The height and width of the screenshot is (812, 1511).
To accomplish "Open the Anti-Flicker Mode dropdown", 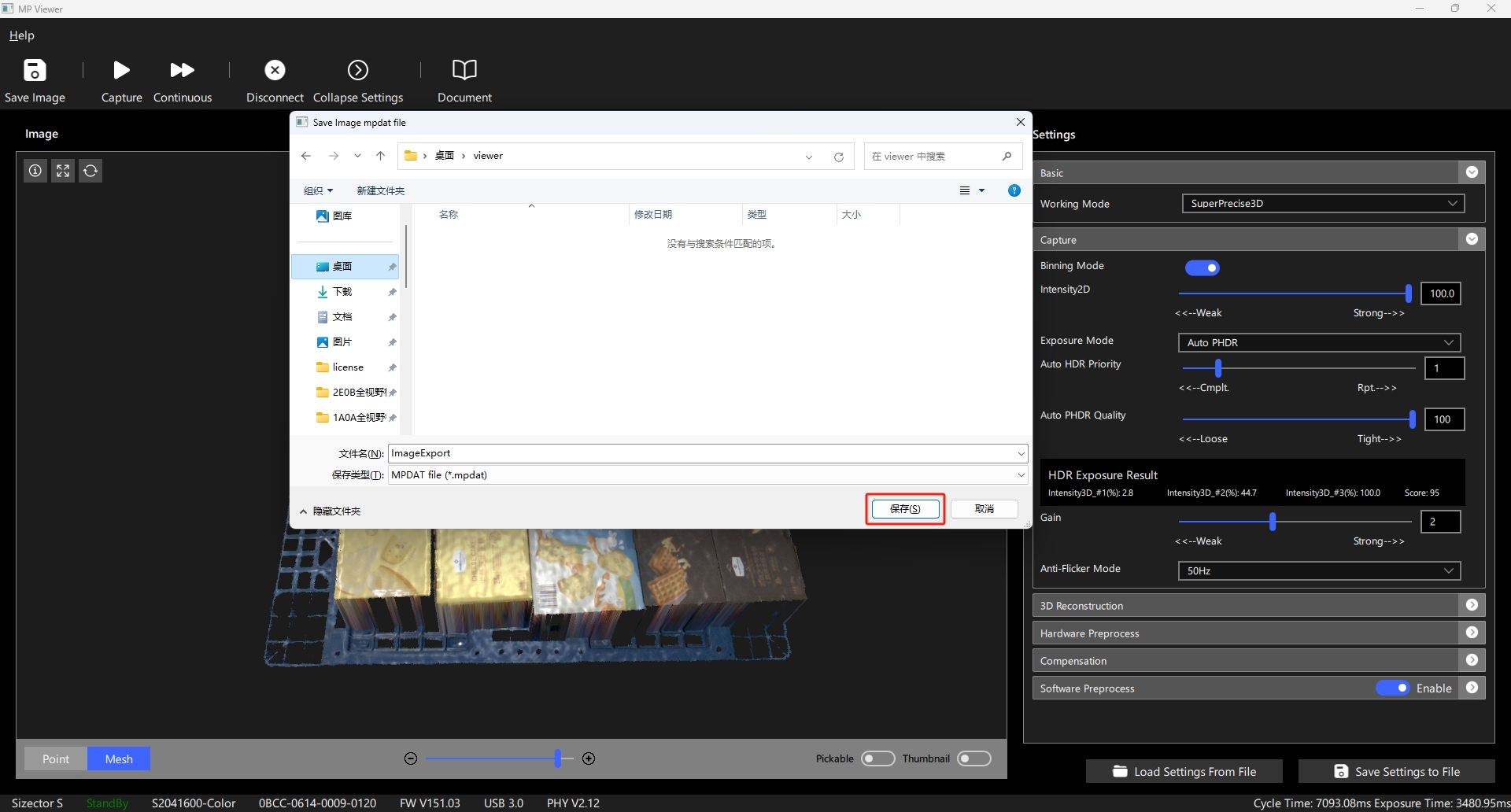I will (1319, 571).
